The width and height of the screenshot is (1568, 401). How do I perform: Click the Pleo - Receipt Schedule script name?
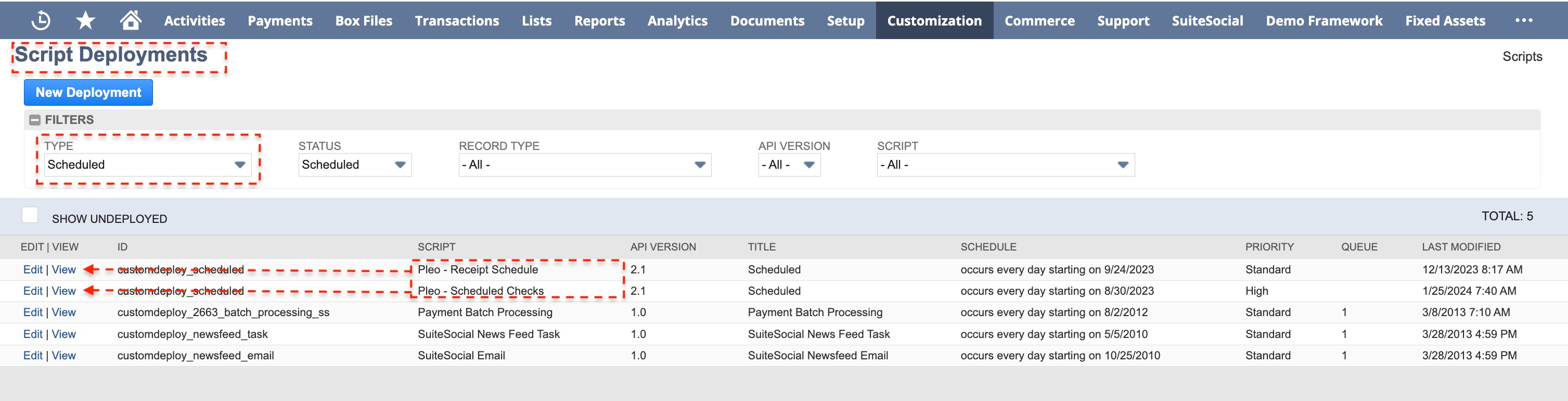pyautogui.click(x=478, y=269)
